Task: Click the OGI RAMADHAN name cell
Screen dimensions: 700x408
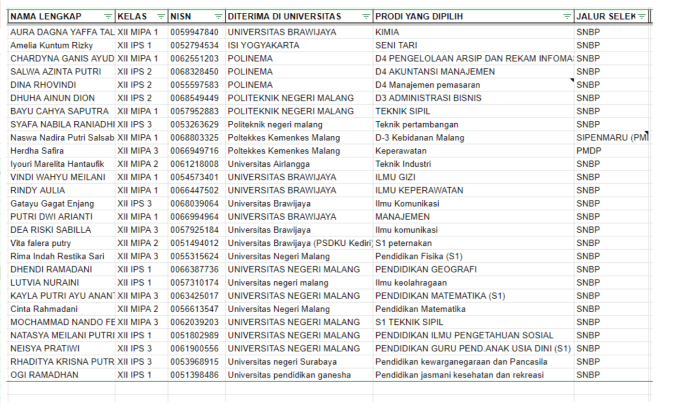Action: 44,374
